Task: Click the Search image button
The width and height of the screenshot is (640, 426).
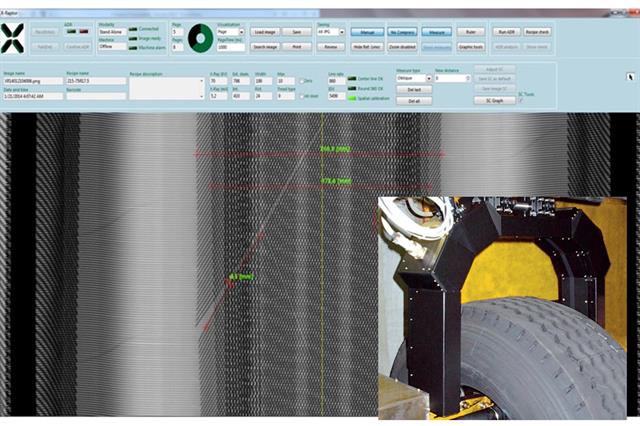Action: coord(265,47)
